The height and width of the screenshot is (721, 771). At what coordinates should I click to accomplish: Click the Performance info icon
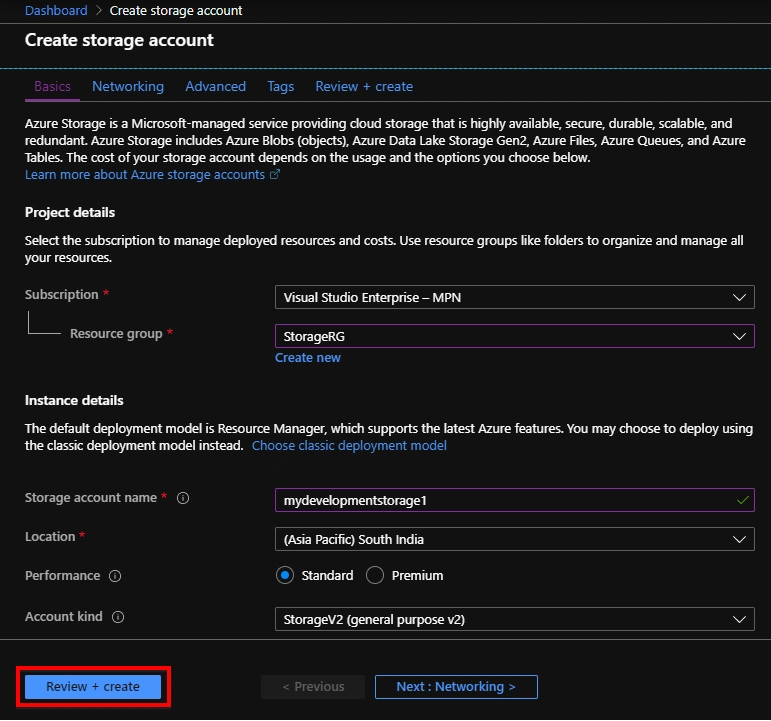click(115, 576)
